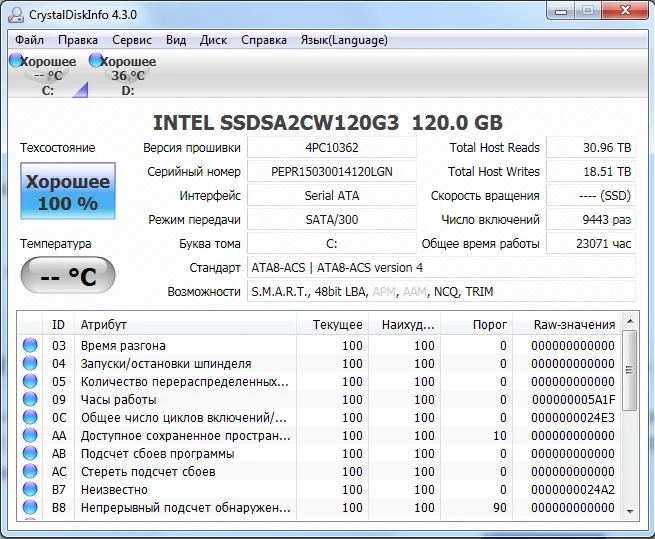Select drive D: status orb at 36 °C
655x539 pixels.
point(96,61)
